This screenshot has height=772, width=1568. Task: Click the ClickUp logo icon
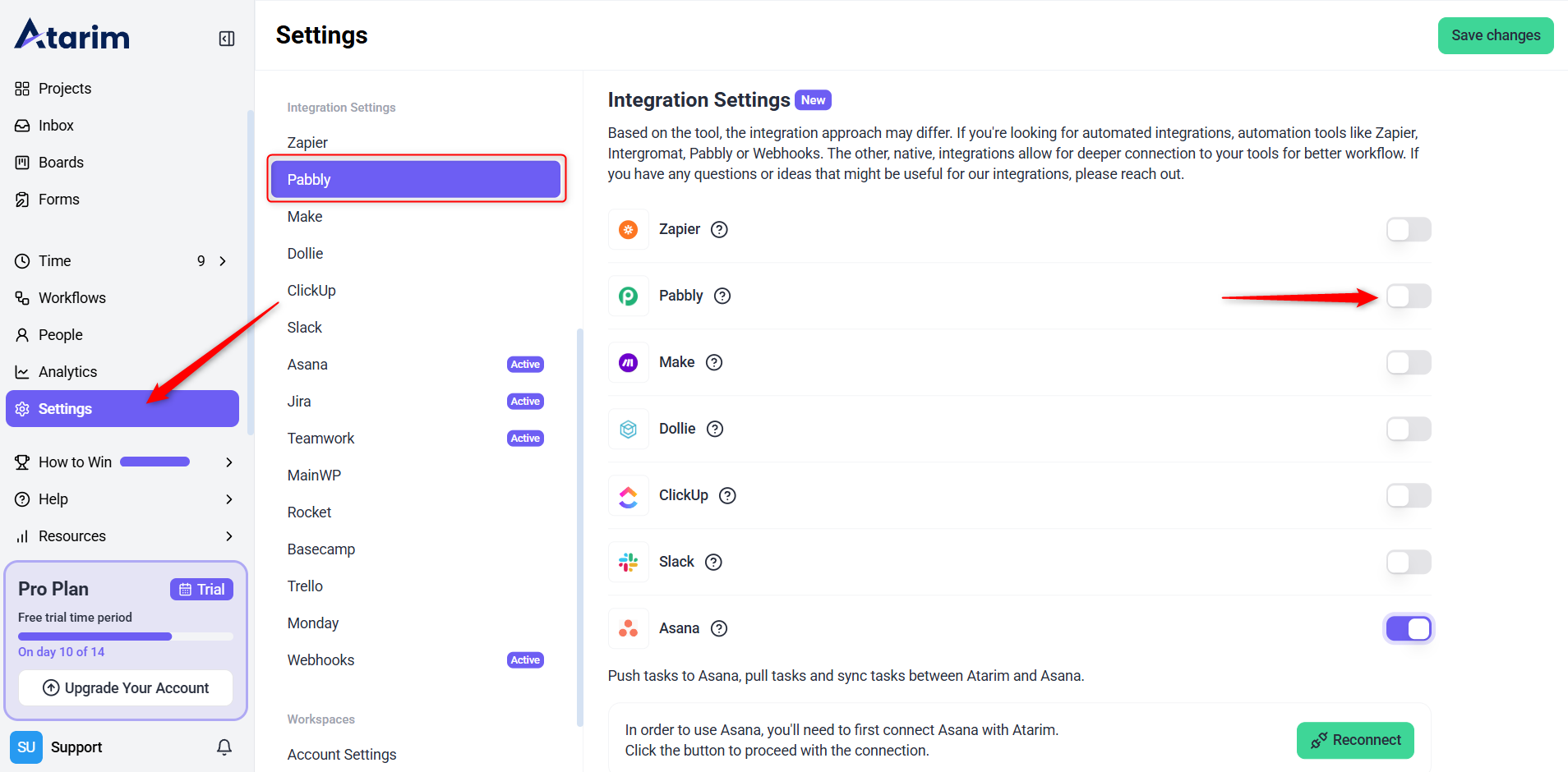629,495
